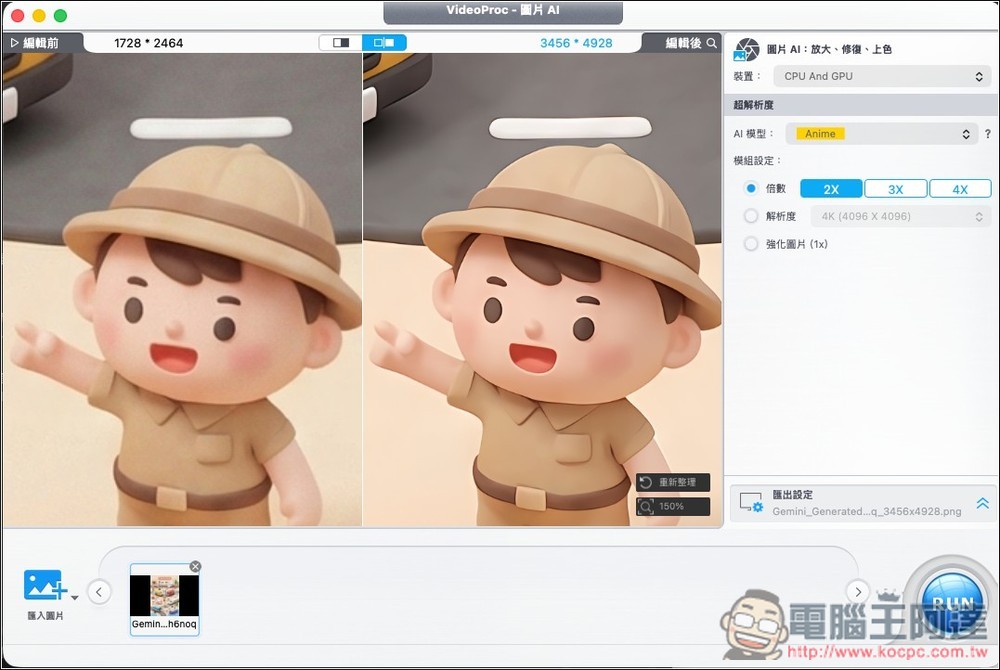Select the 強化圖片 (1x) radio option
The width and height of the screenshot is (1000, 670).
click(x=751, y=243)
